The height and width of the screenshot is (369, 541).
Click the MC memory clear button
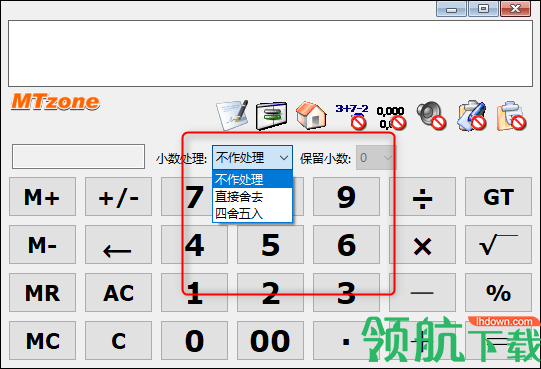(x=42, y=341)
